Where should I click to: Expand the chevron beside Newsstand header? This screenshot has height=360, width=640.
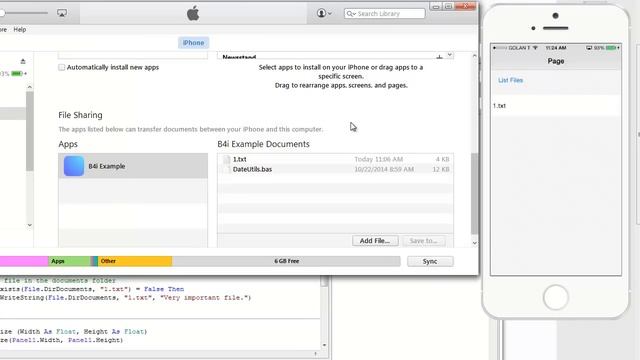click(x=449, y=55)
